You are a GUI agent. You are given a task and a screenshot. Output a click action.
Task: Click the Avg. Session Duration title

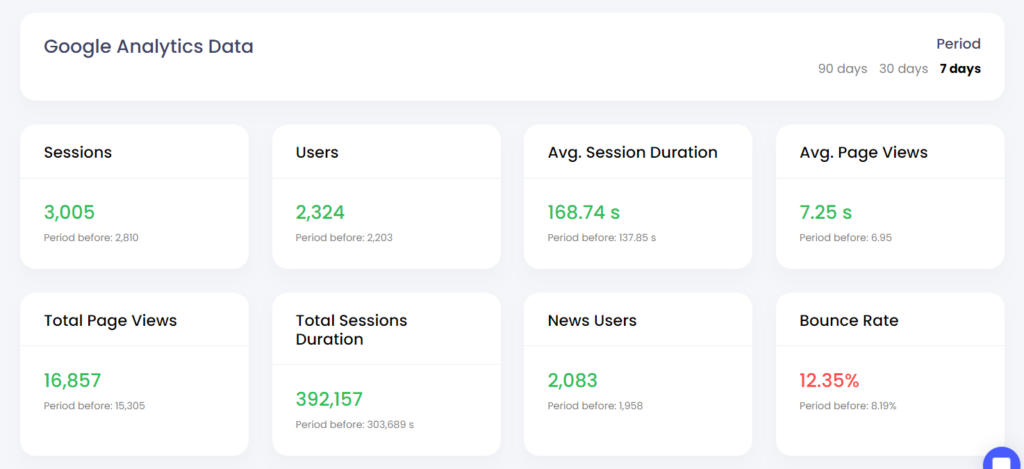coord(632,152)
